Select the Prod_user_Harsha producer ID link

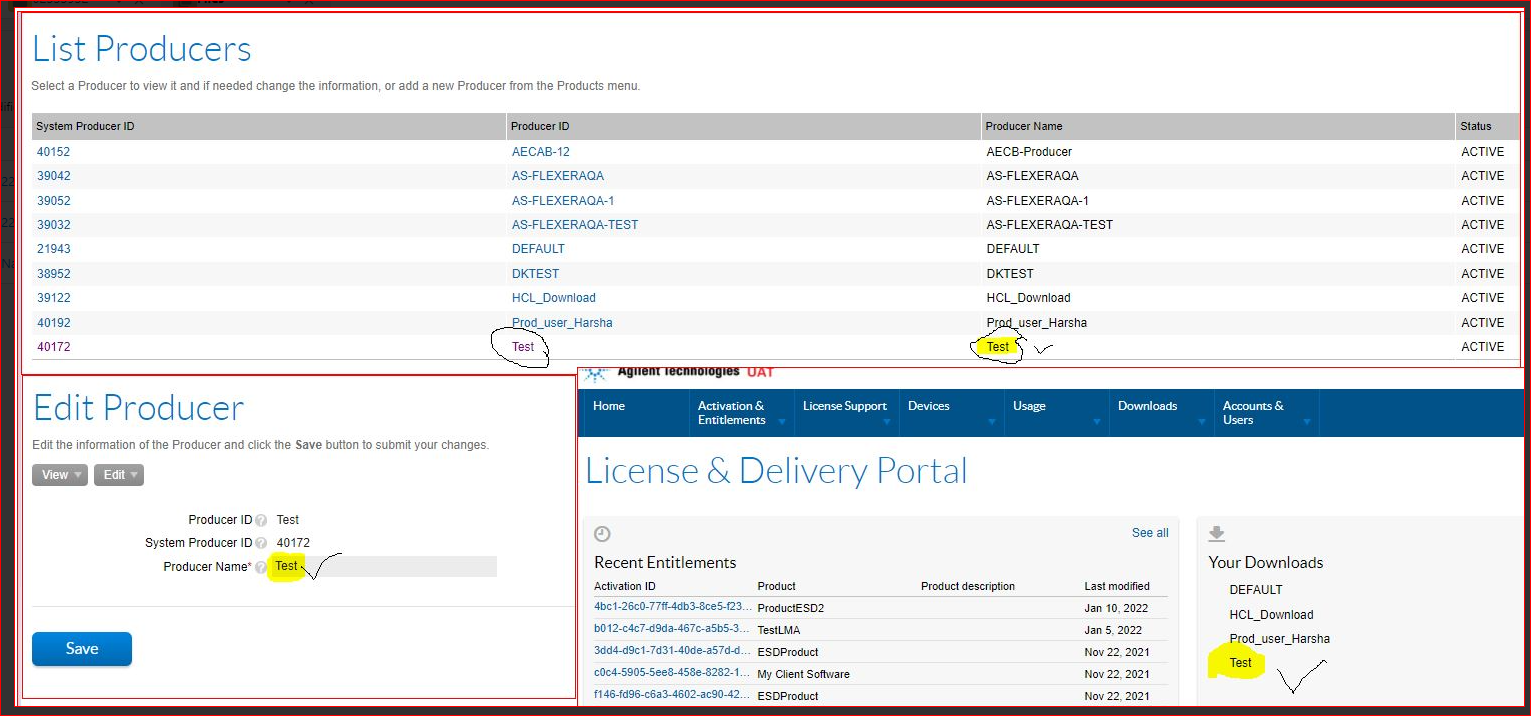[562, 323]
